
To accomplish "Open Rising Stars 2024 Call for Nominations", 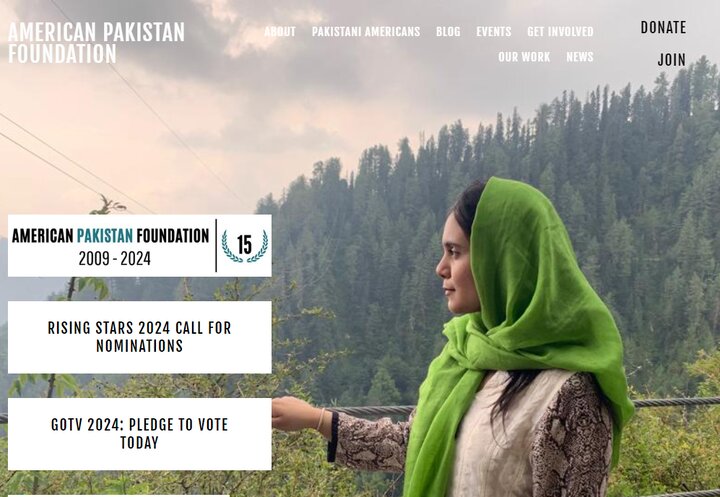I will coord(140,337).
